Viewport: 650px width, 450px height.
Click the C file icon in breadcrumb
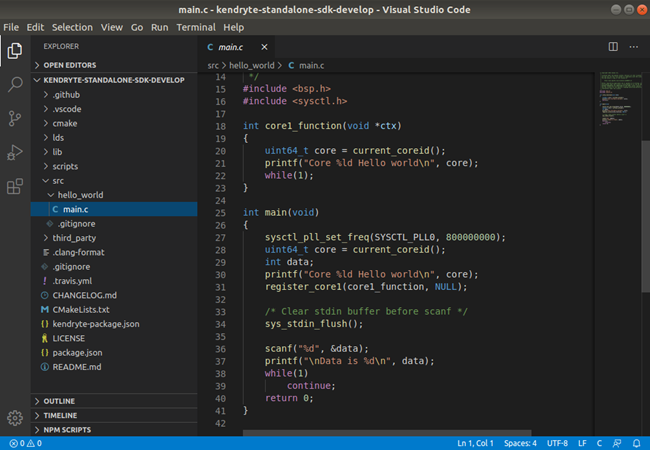(x=291, y=65)
